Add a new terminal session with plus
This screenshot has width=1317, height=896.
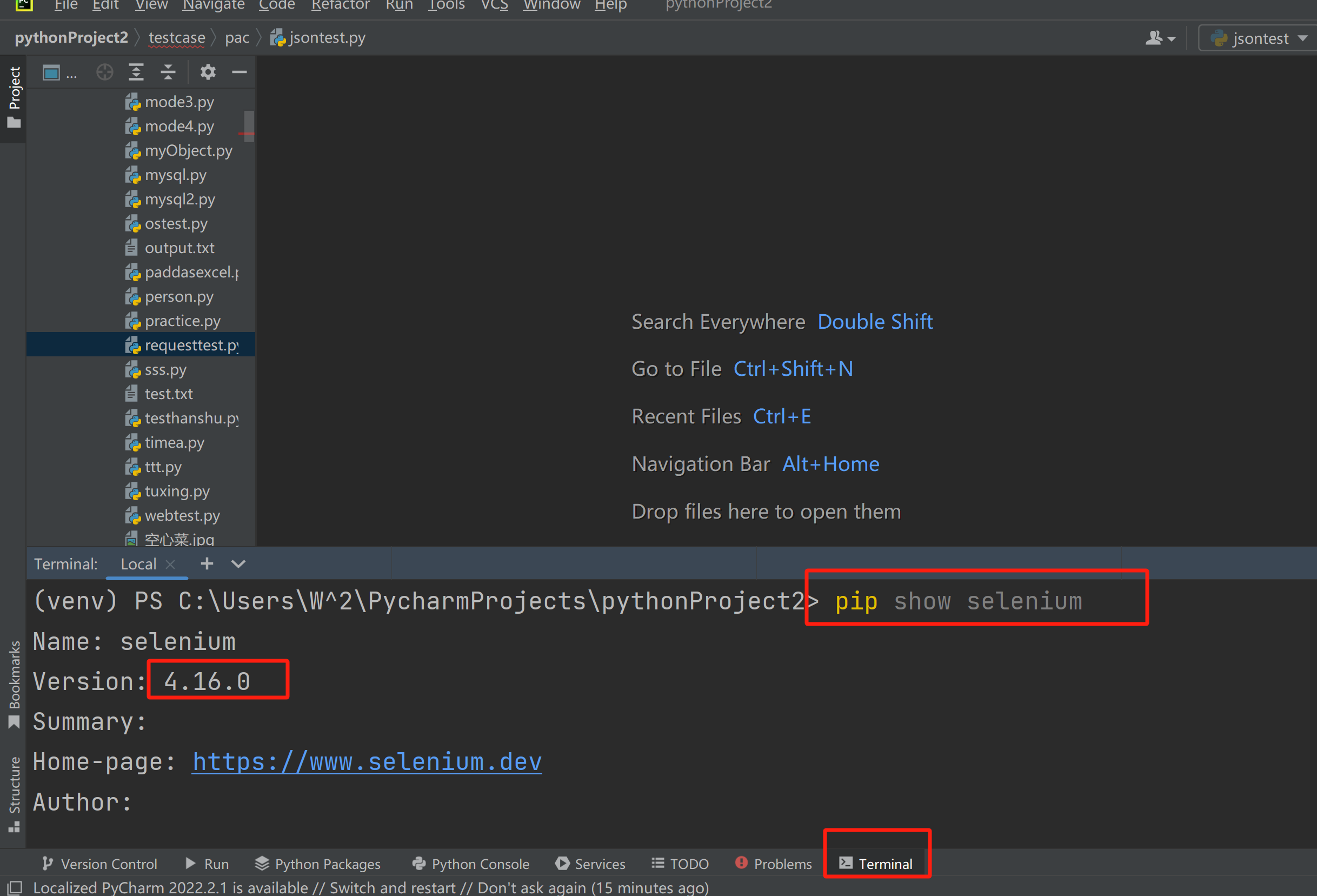[207, 563]
